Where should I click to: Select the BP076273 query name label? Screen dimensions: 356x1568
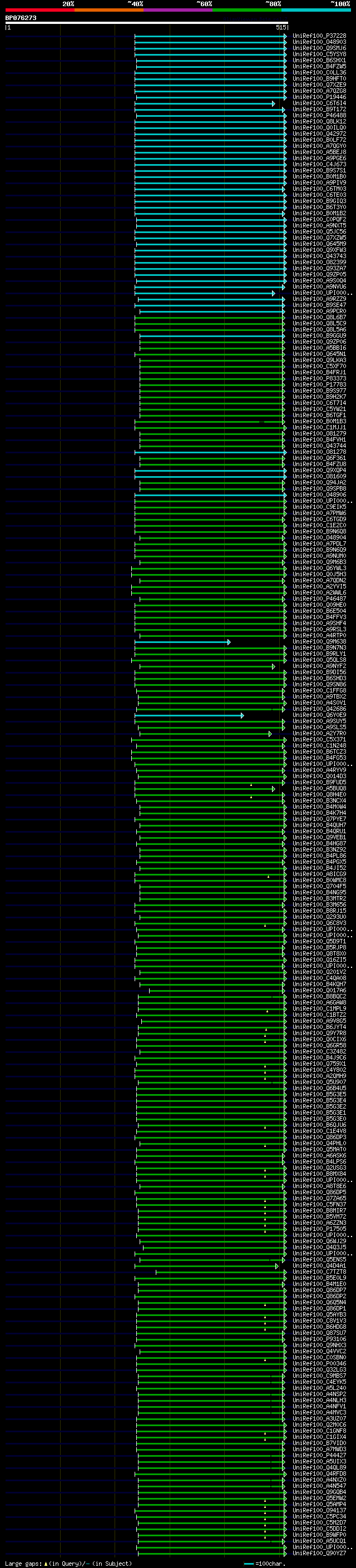click(x=21, y=18)
